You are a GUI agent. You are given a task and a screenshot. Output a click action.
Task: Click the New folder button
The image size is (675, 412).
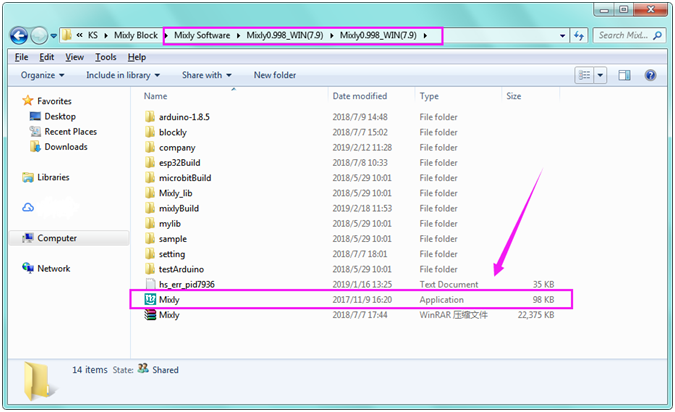pos(275,75)
